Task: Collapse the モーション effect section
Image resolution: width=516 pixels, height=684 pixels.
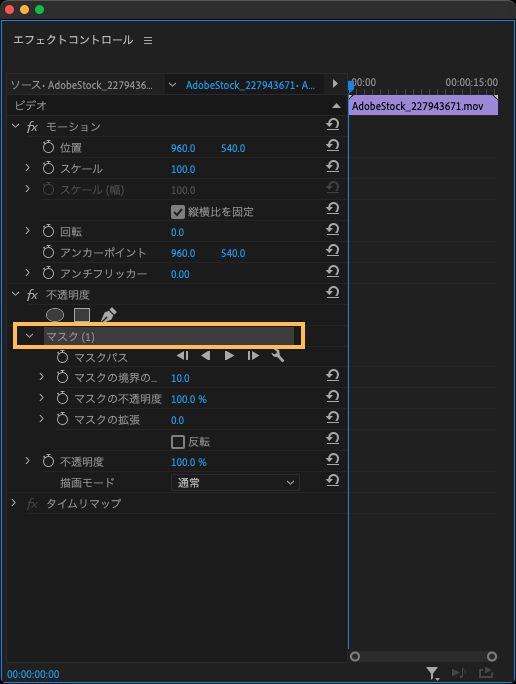Action: click(x=16, y=126)
